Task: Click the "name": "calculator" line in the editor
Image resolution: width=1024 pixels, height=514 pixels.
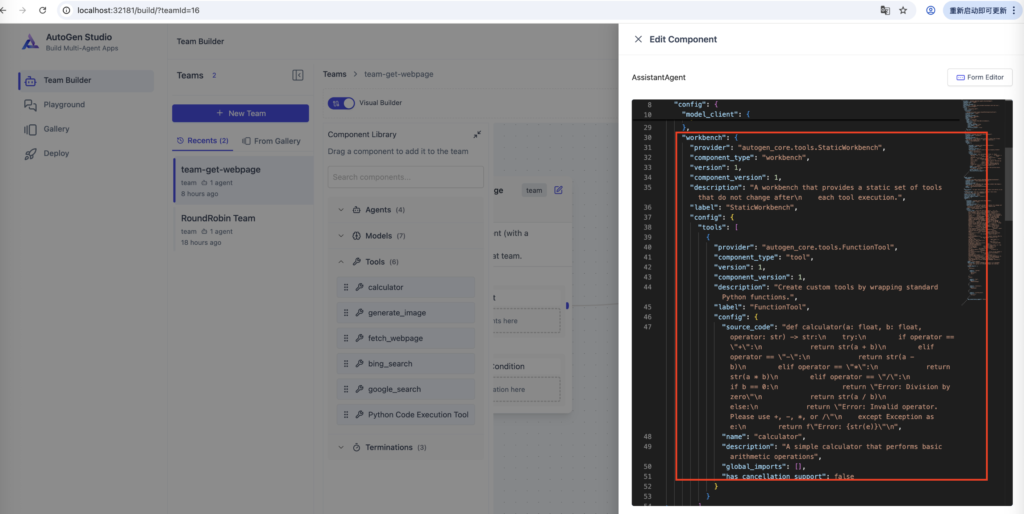Action: (x=765, y=436)
